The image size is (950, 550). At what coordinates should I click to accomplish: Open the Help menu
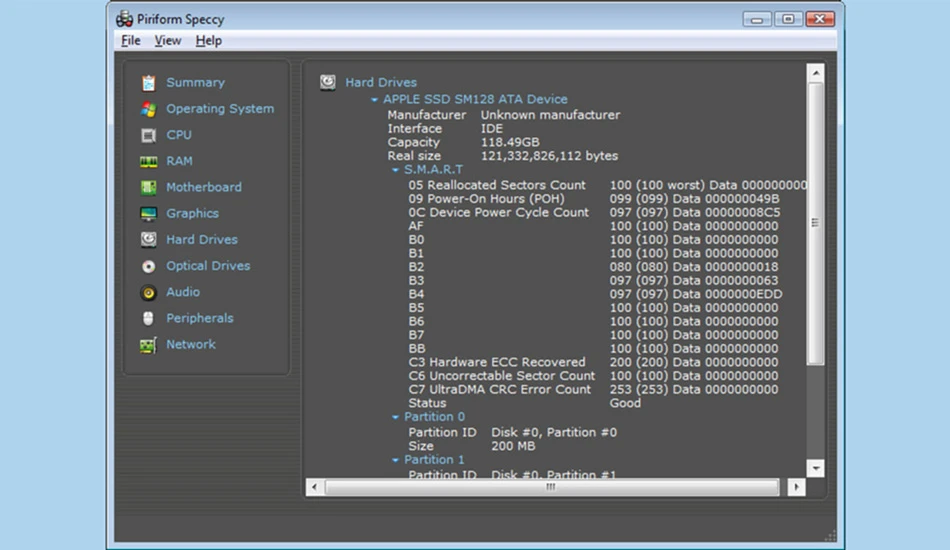(x=208, y=41)
